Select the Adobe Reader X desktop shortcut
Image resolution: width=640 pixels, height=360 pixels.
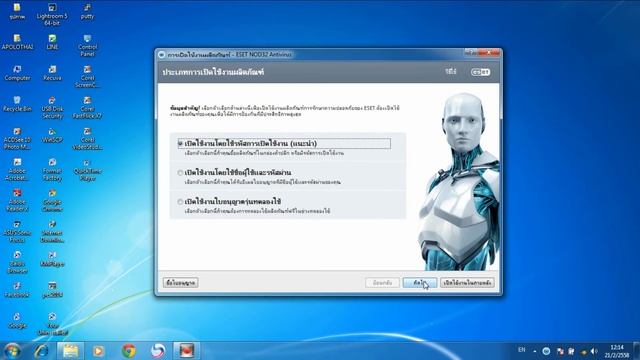(17, 201)
